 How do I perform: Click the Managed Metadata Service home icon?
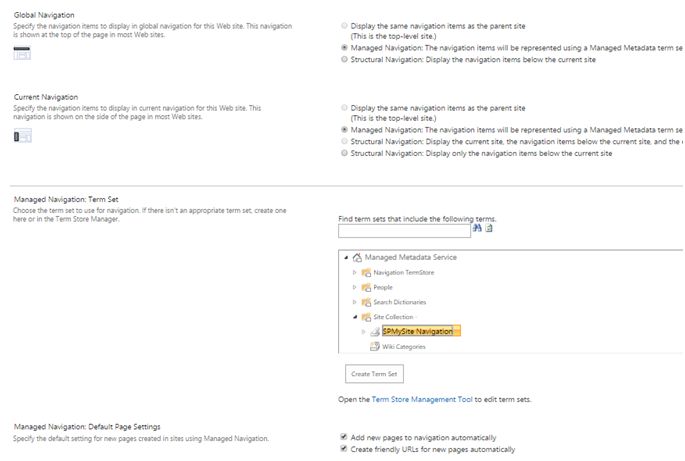pos(358,257)
